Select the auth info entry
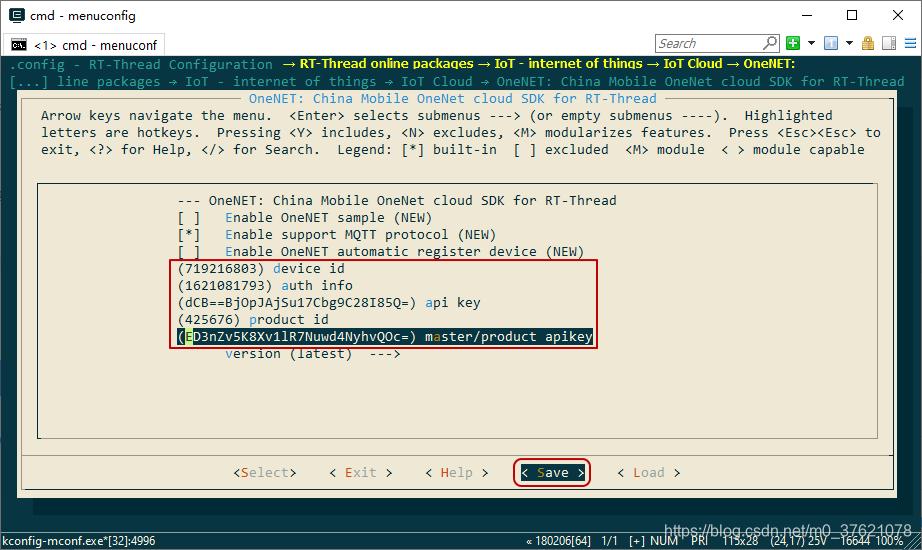This screenshot has width=922, height=550. [265, 286]
